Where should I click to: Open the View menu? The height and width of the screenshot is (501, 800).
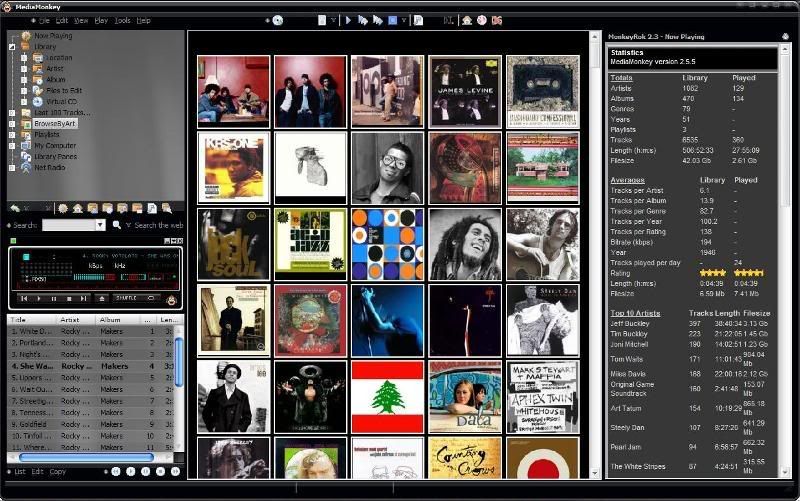pos(81,20)
